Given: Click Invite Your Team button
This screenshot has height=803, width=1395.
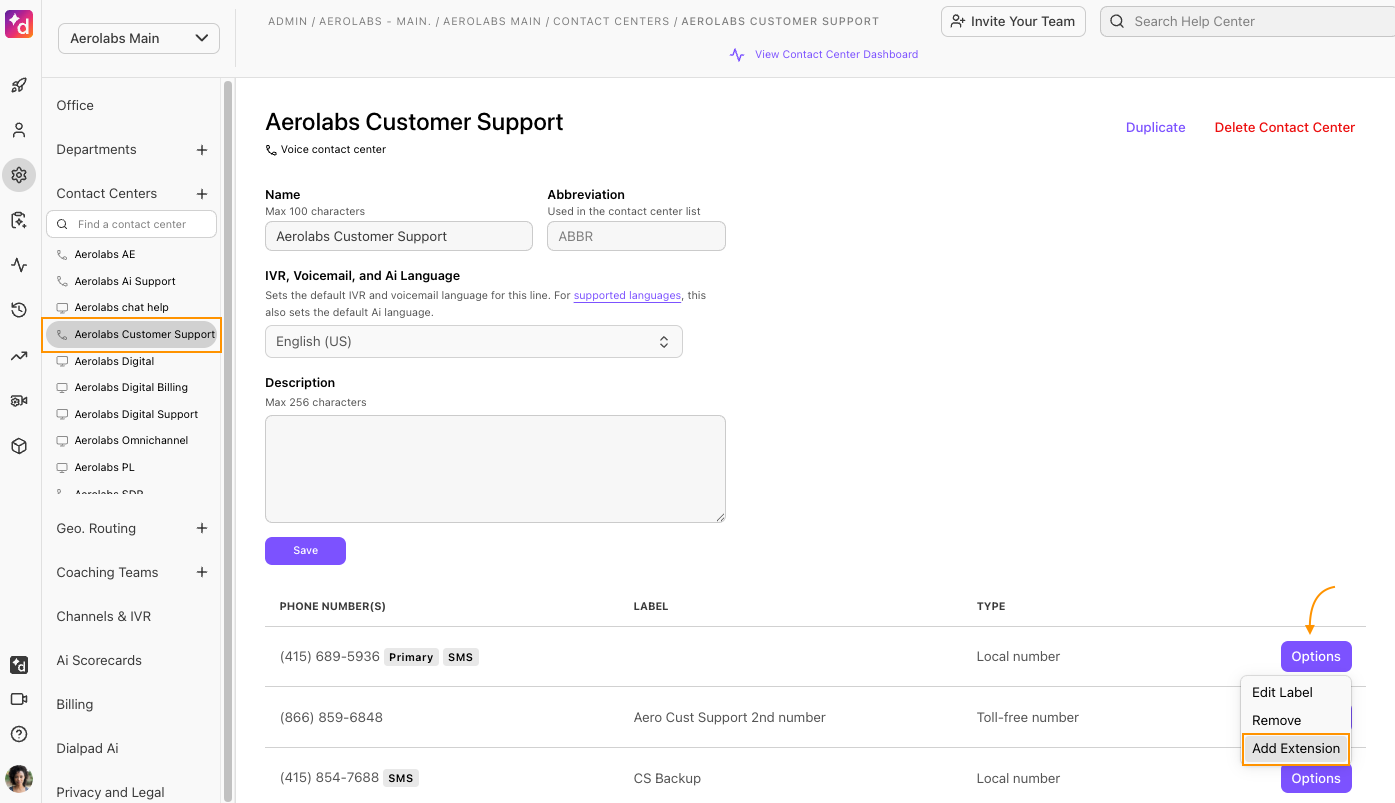Looking at the screenshot, I should [x=1013, y=21].
